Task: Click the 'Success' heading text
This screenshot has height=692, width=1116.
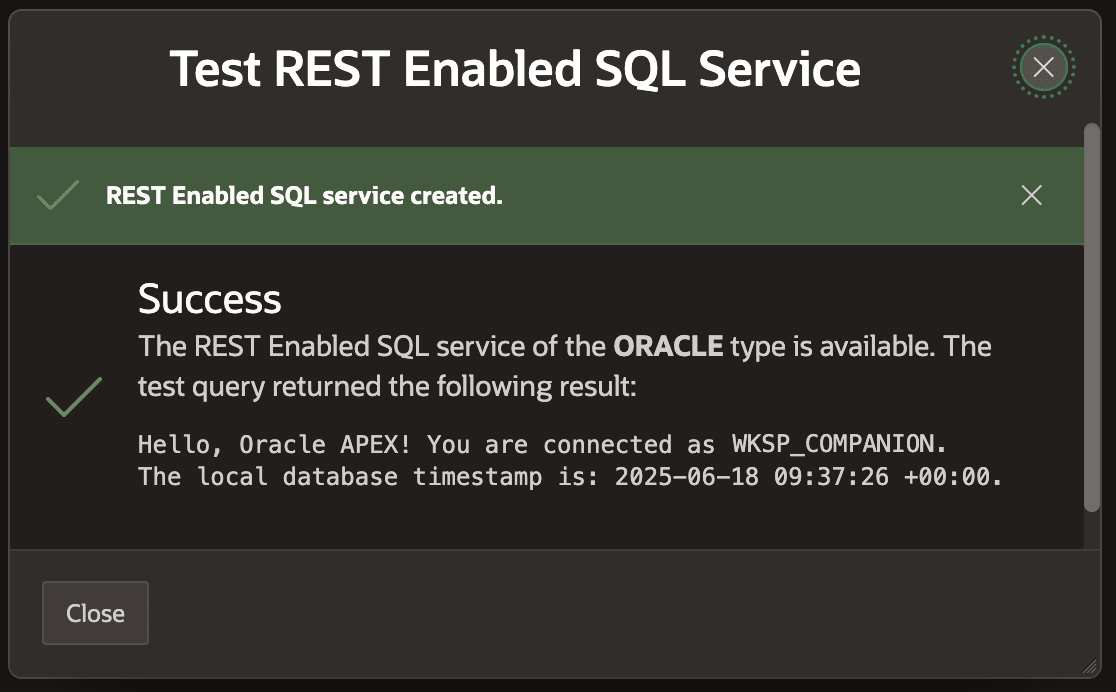Action: point(209,298)
